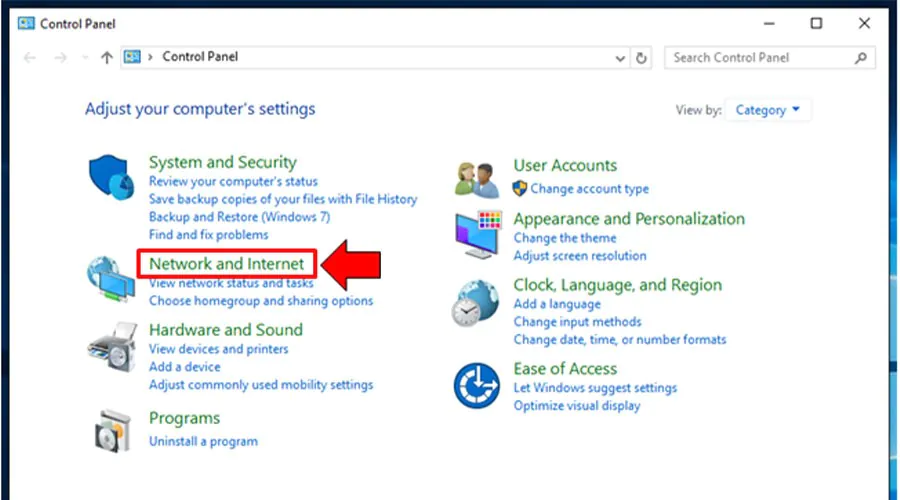Viewport: 900px width, 500px height.
Task: Click the Network and Internet globe icon
Action: (x=111, y=278)
